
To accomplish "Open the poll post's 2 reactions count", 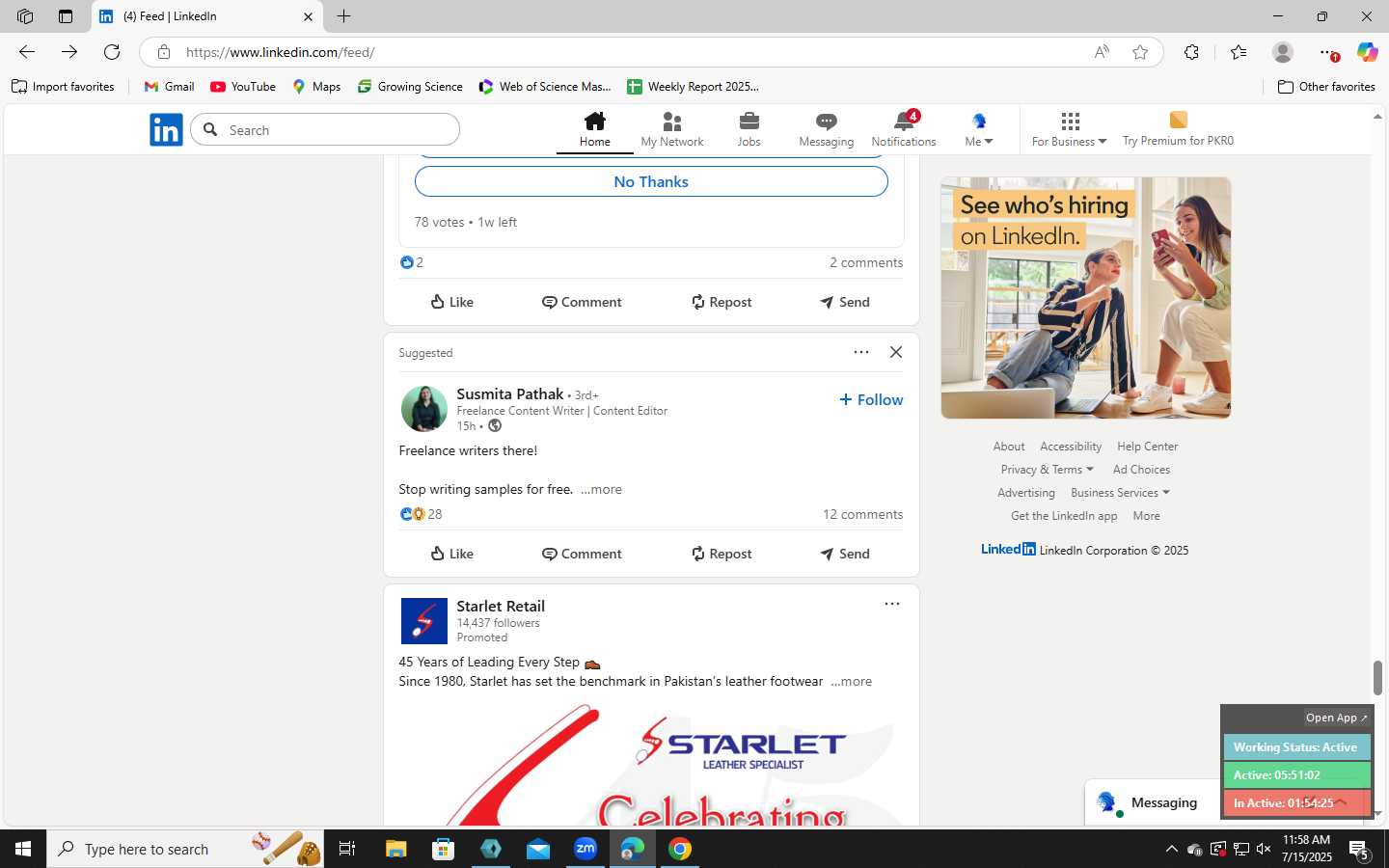I will click(412, 262).
